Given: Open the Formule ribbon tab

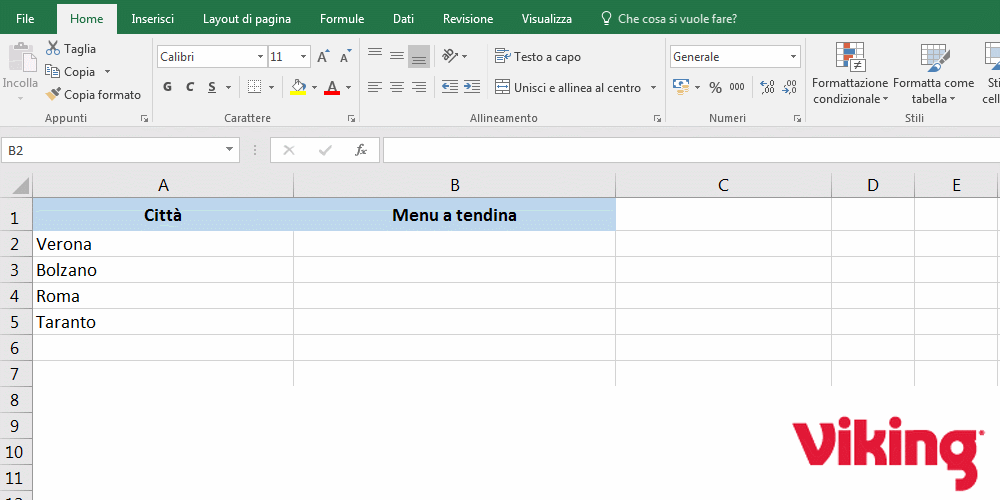Looking at the screenshot, I should coord(341,19).
